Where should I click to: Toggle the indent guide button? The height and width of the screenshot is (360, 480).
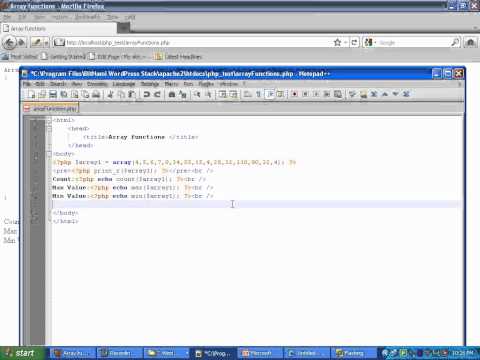(x=269, y=95)
